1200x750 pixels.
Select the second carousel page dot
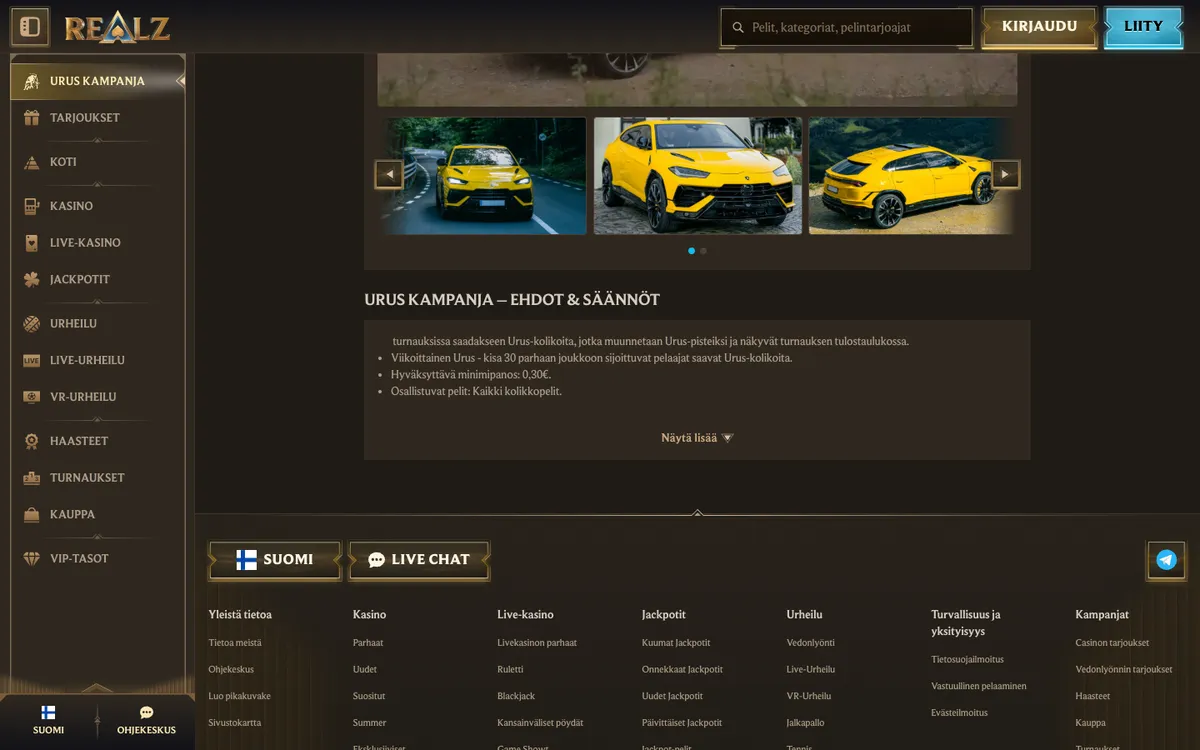point(704,251)
